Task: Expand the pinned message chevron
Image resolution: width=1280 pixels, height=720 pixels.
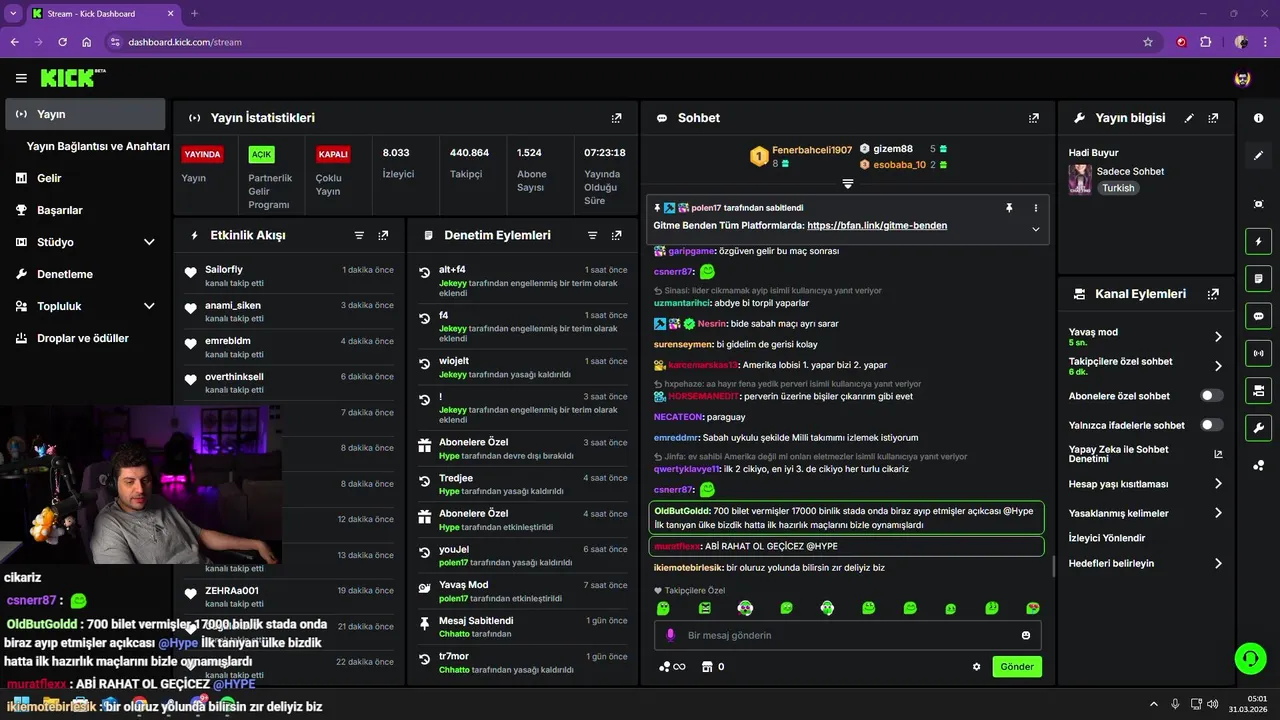Action: point(1035,229)
